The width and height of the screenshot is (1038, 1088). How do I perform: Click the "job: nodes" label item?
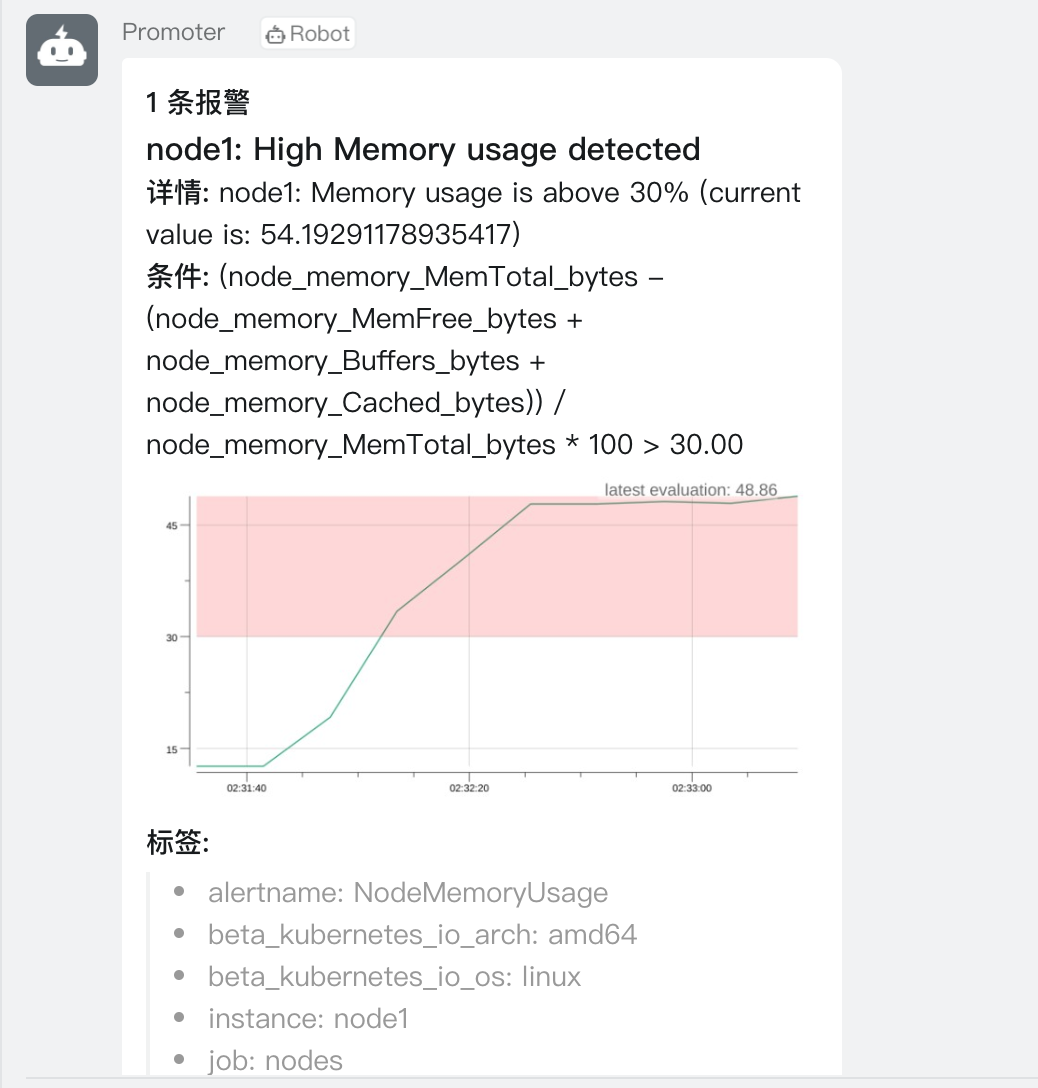coord(275,1060)
